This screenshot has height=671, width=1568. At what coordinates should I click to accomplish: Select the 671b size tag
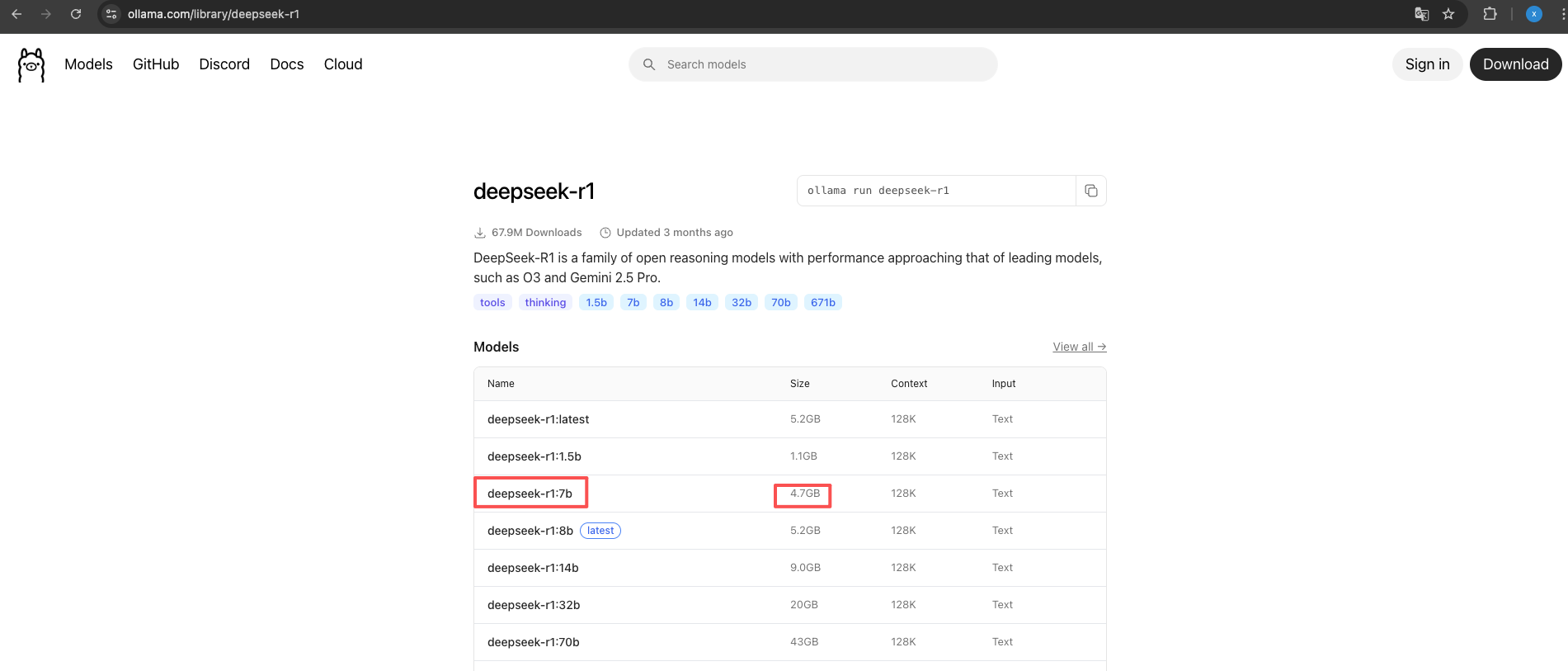[822, 303]
